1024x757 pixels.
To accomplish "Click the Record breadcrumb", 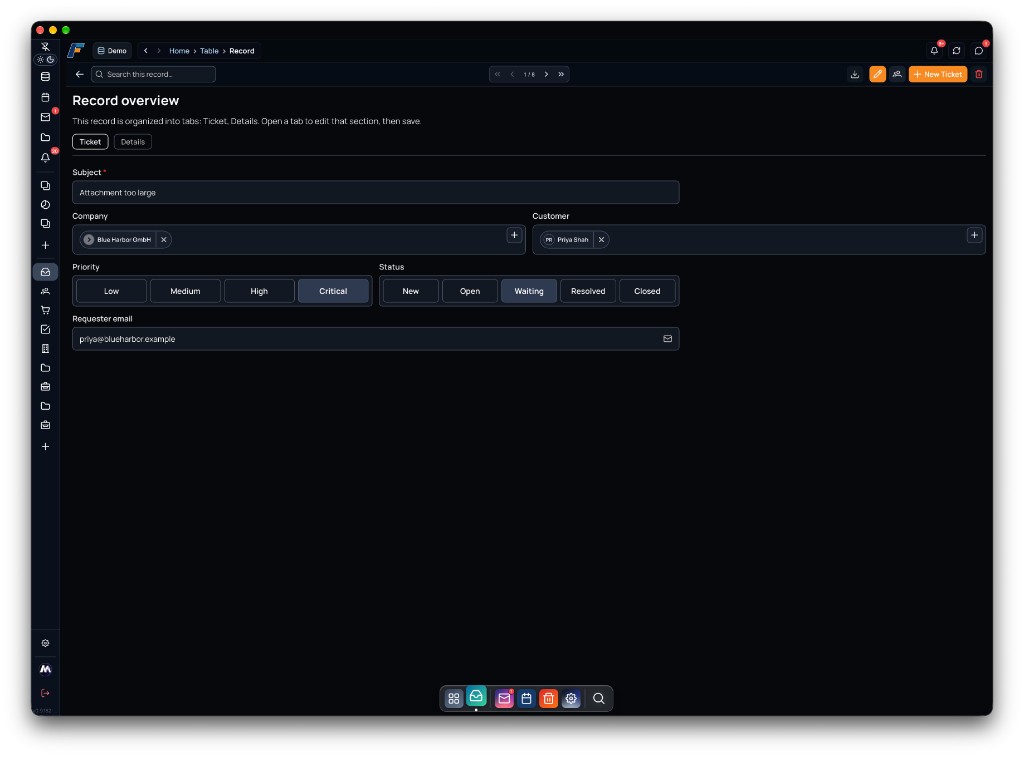I will [x=242, y=50].
